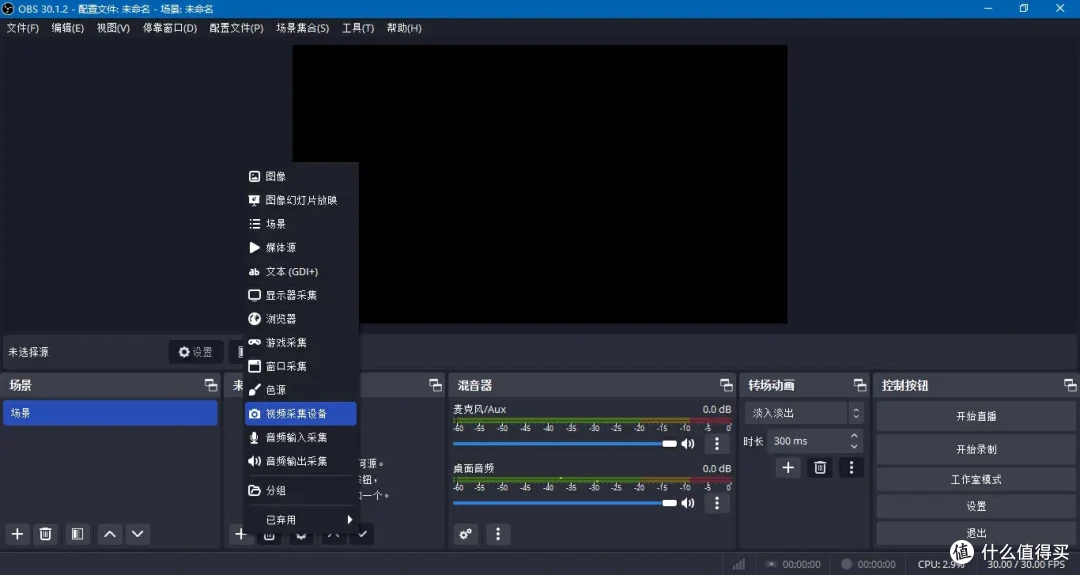This screenshot has height=575, width=1080.
Task: Pop out the 控制按钮 dock panel
Action: tap(1070, 386)
